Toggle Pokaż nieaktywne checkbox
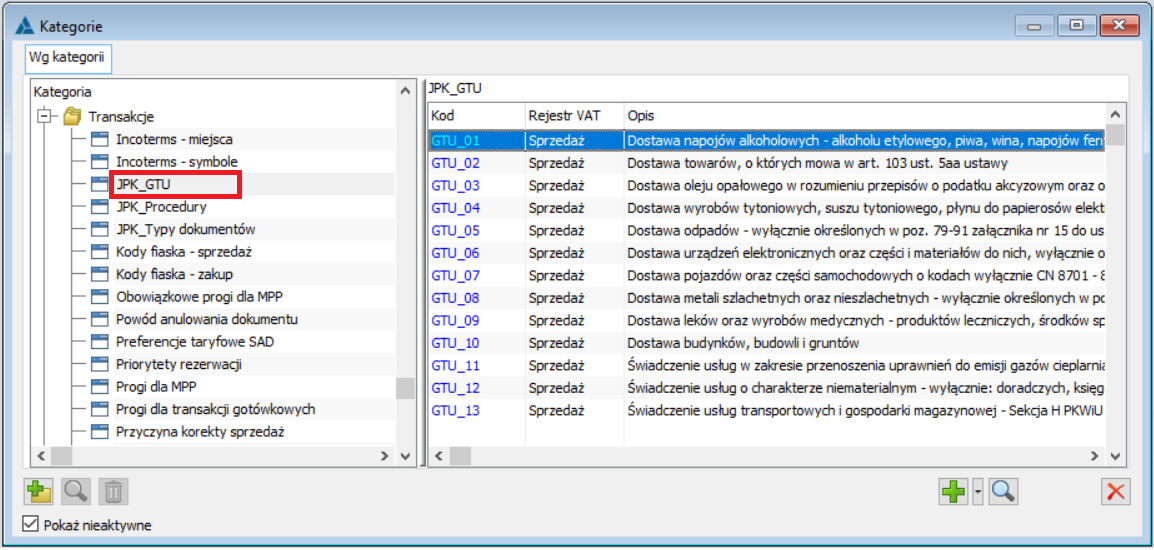1154x550 pixels. 30,525
